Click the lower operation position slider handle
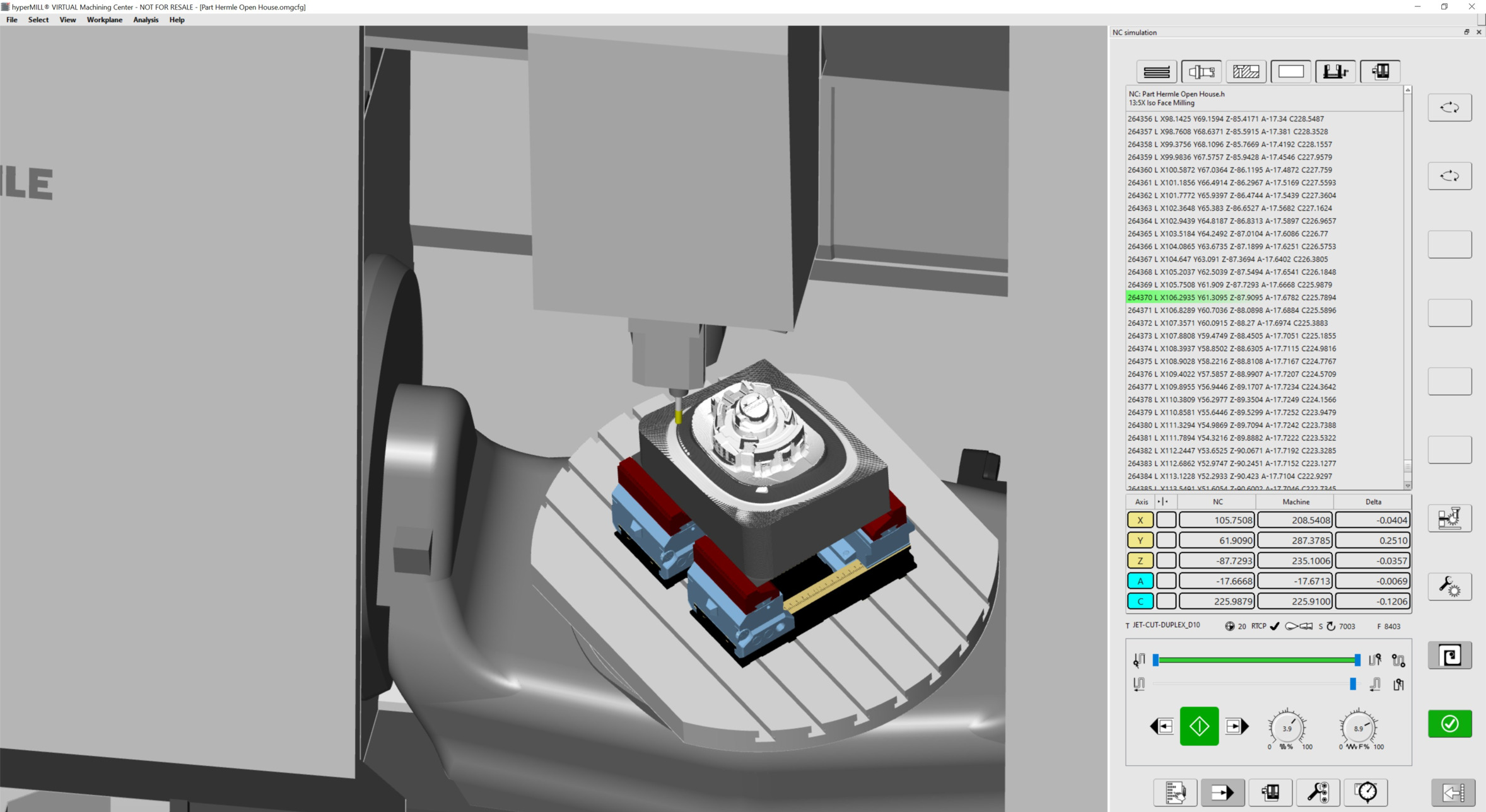The height and width of the screenshot is (812, 1486). click(1352, 684)
